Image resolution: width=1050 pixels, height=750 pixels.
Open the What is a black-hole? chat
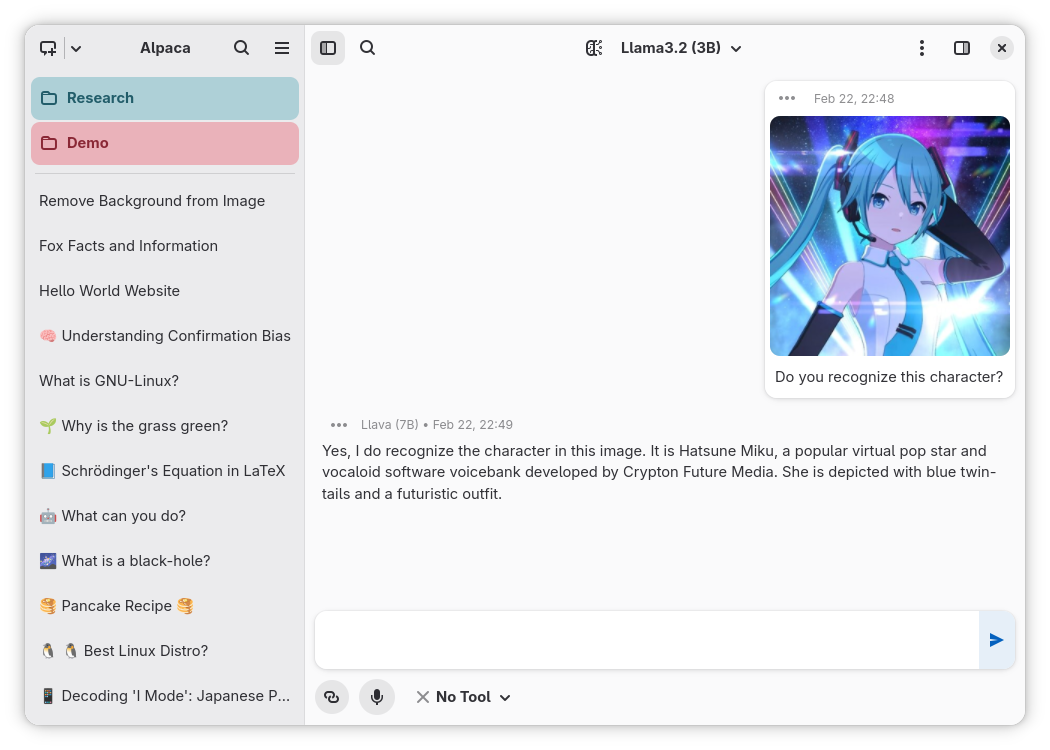point(165,560)
